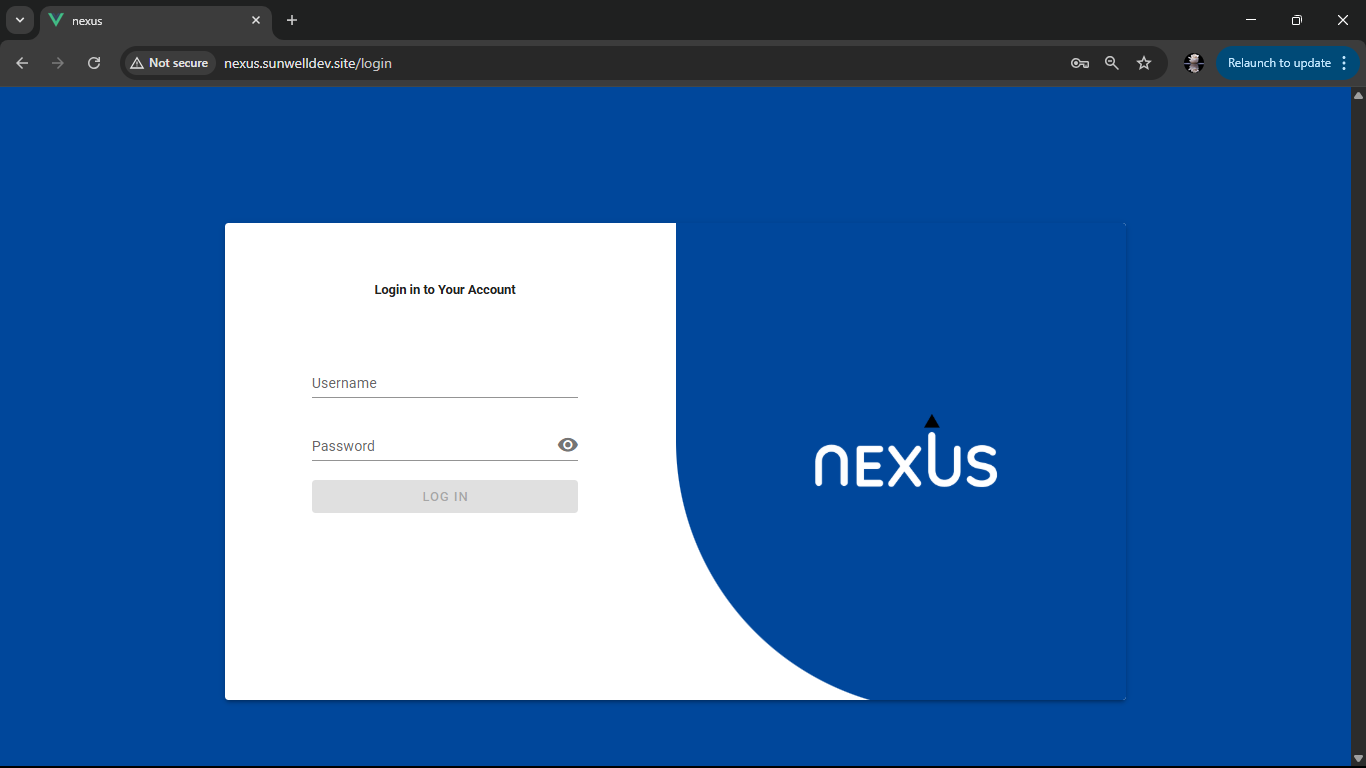The width and height of the screenshot is (1366, 768).
Task: Click the browser back arrow
Action: 21,62
